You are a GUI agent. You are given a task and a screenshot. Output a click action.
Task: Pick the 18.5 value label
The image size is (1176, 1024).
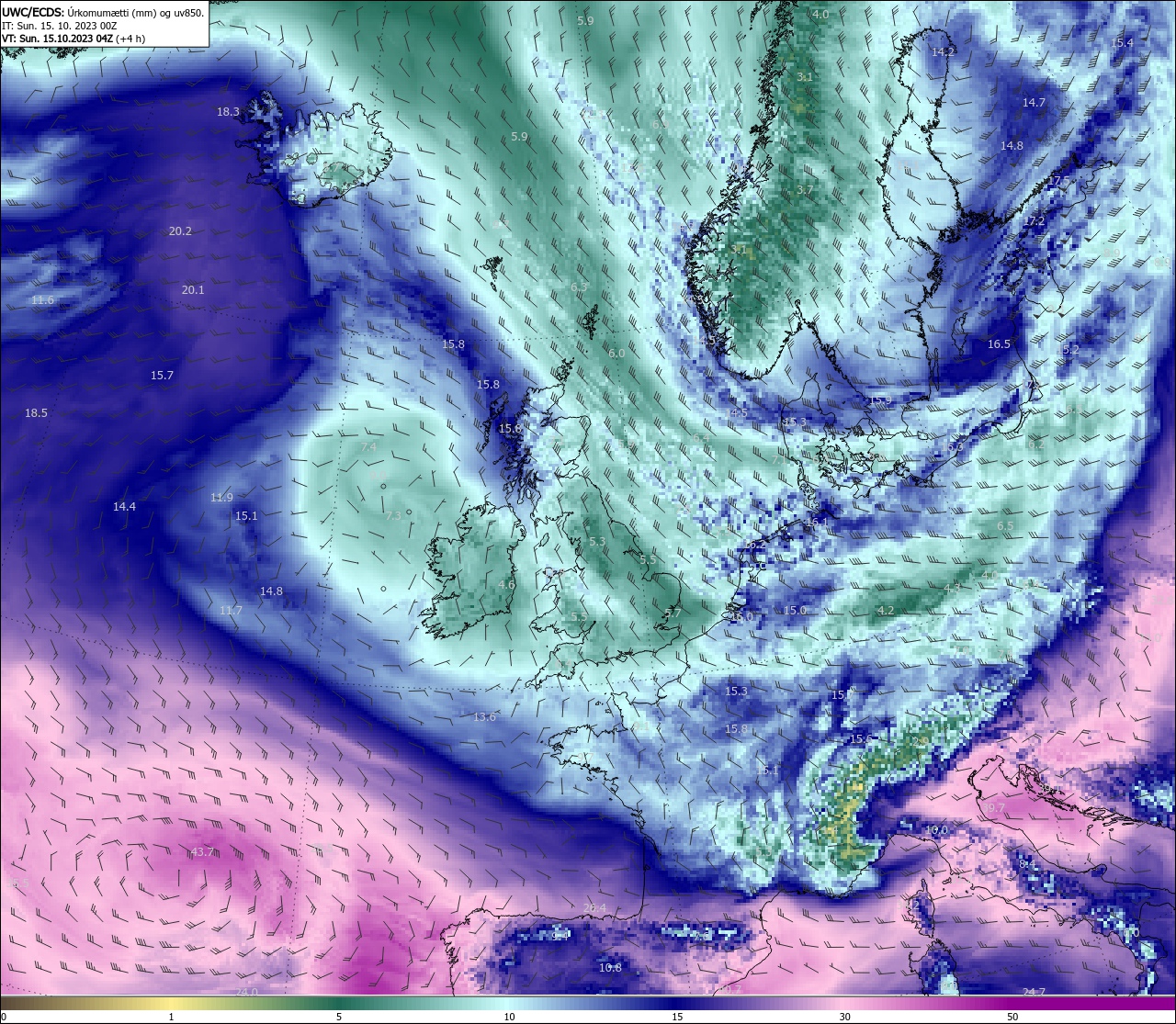coord(36,413)
